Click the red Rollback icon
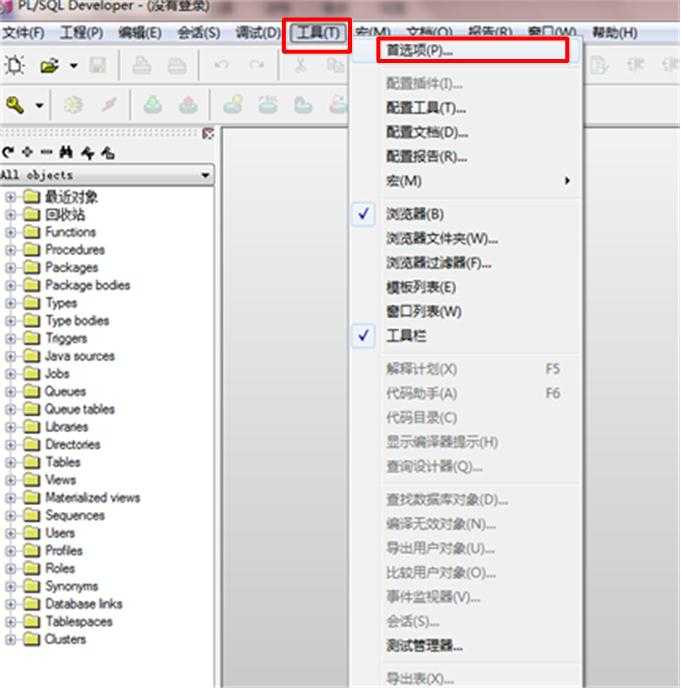Screen dimensions: 681x689 (188, 105)
